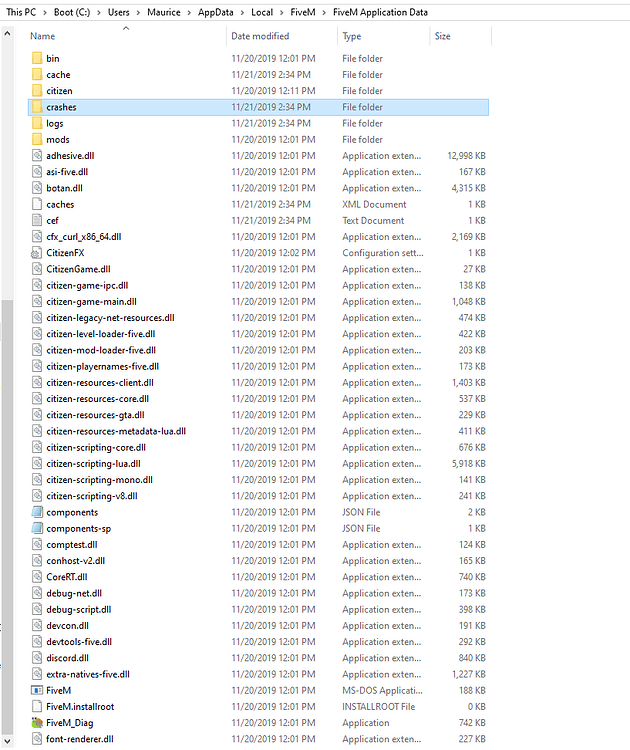Click the comptest.dll file icon

click(37, 545)
